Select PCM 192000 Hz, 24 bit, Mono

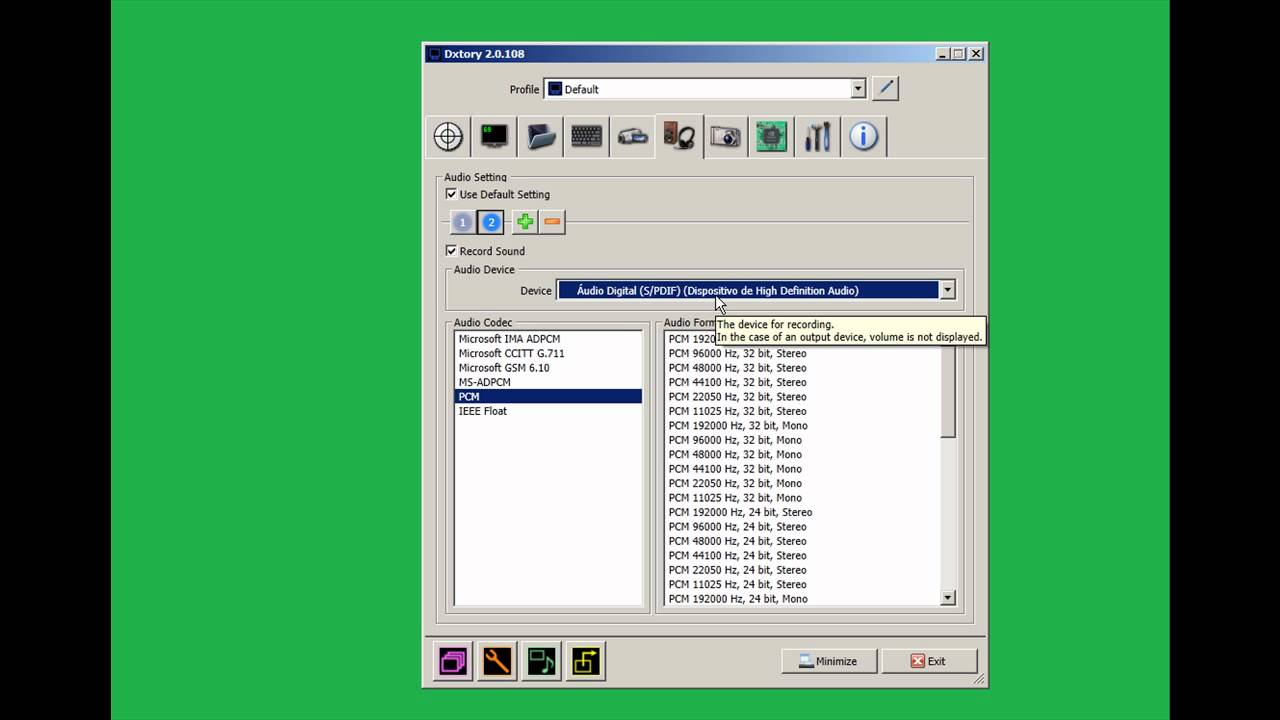click(x=803, y=598)
